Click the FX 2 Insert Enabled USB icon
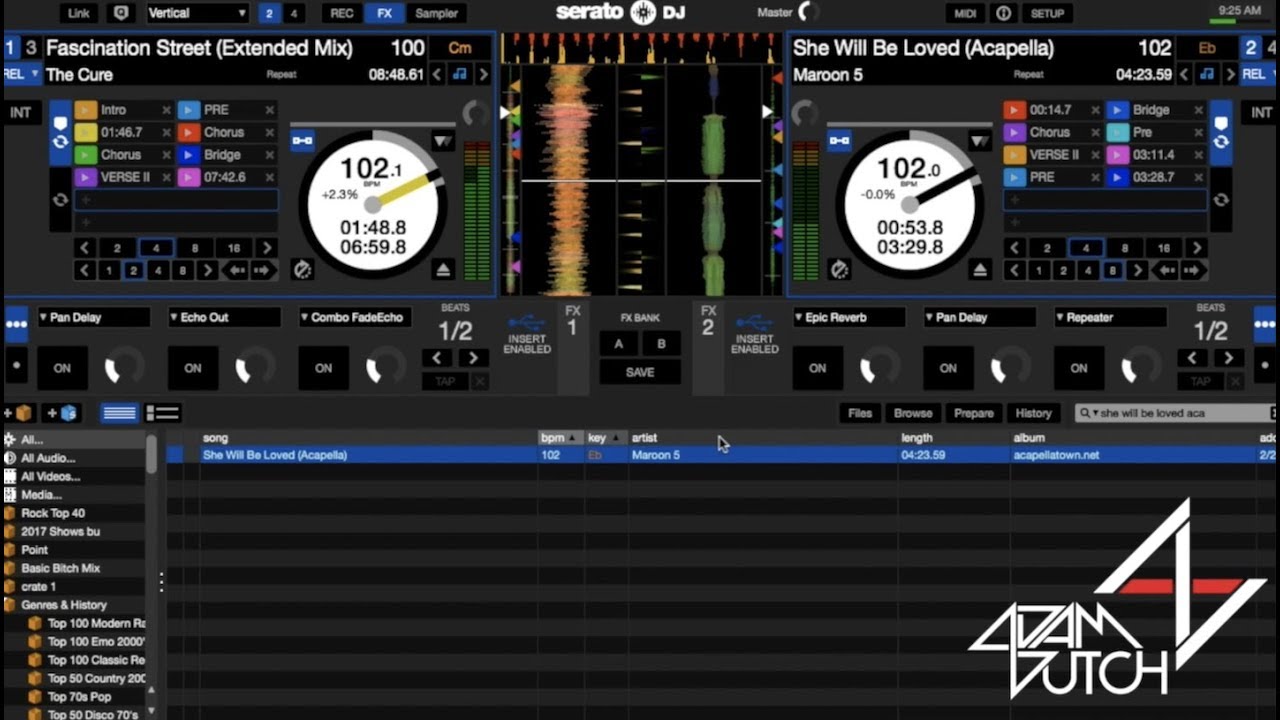The height and width of the screenshot is (720, 1280). click(x=755, y=323)
